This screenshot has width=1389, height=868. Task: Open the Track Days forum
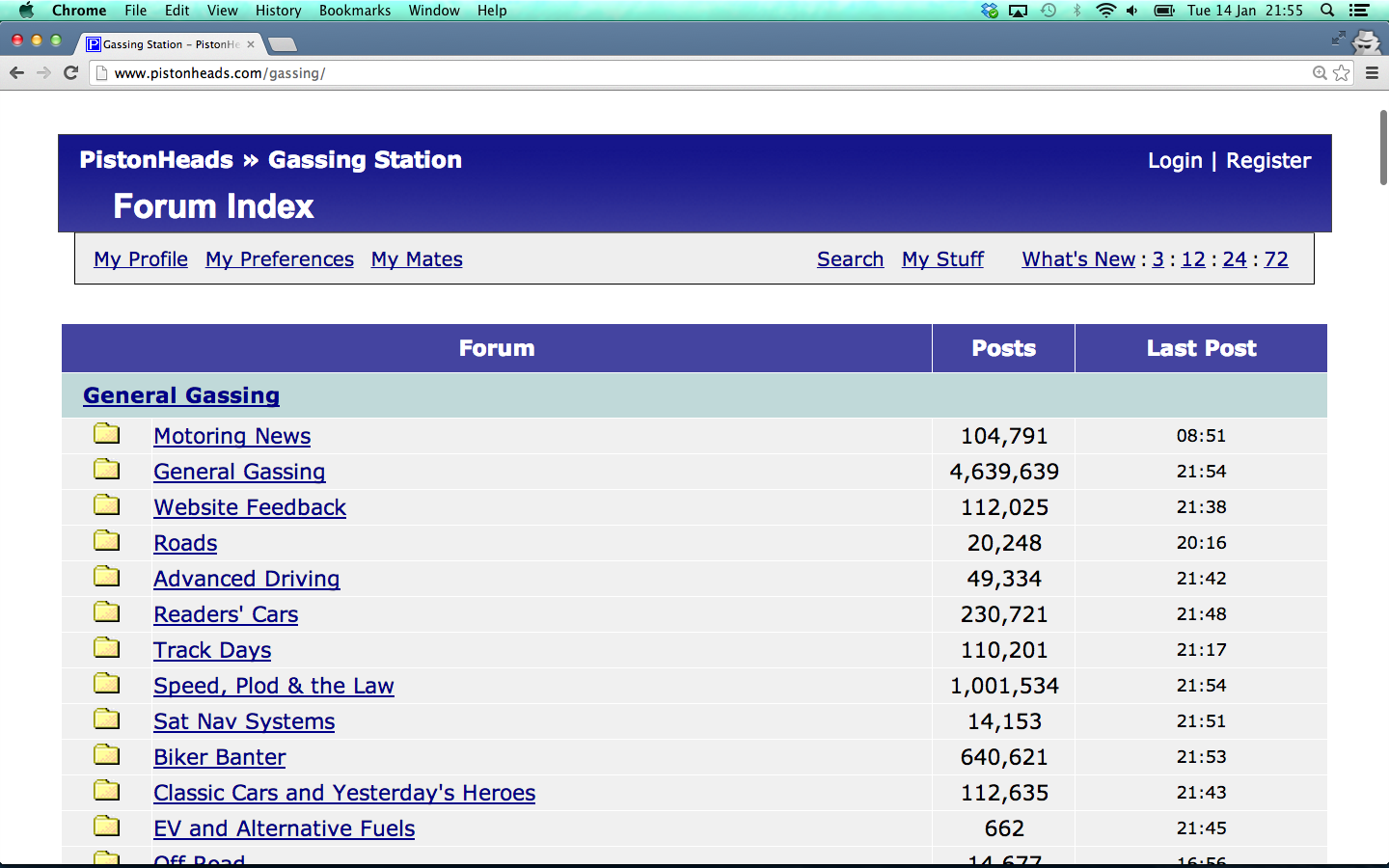[x=212, y=650]
